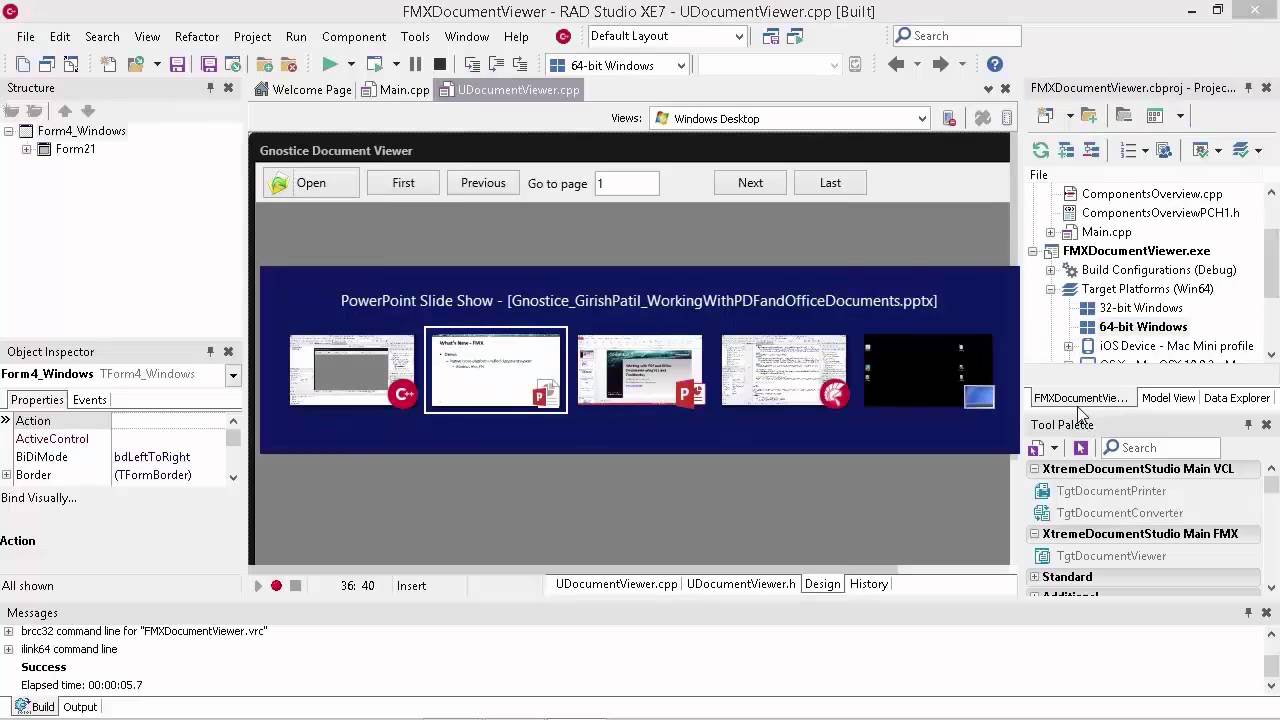Image resolution: width=1280 pixels, height=720 pixels.
Task: Click the Collapse All icon in Project Manager
Action: point(1091,150)
